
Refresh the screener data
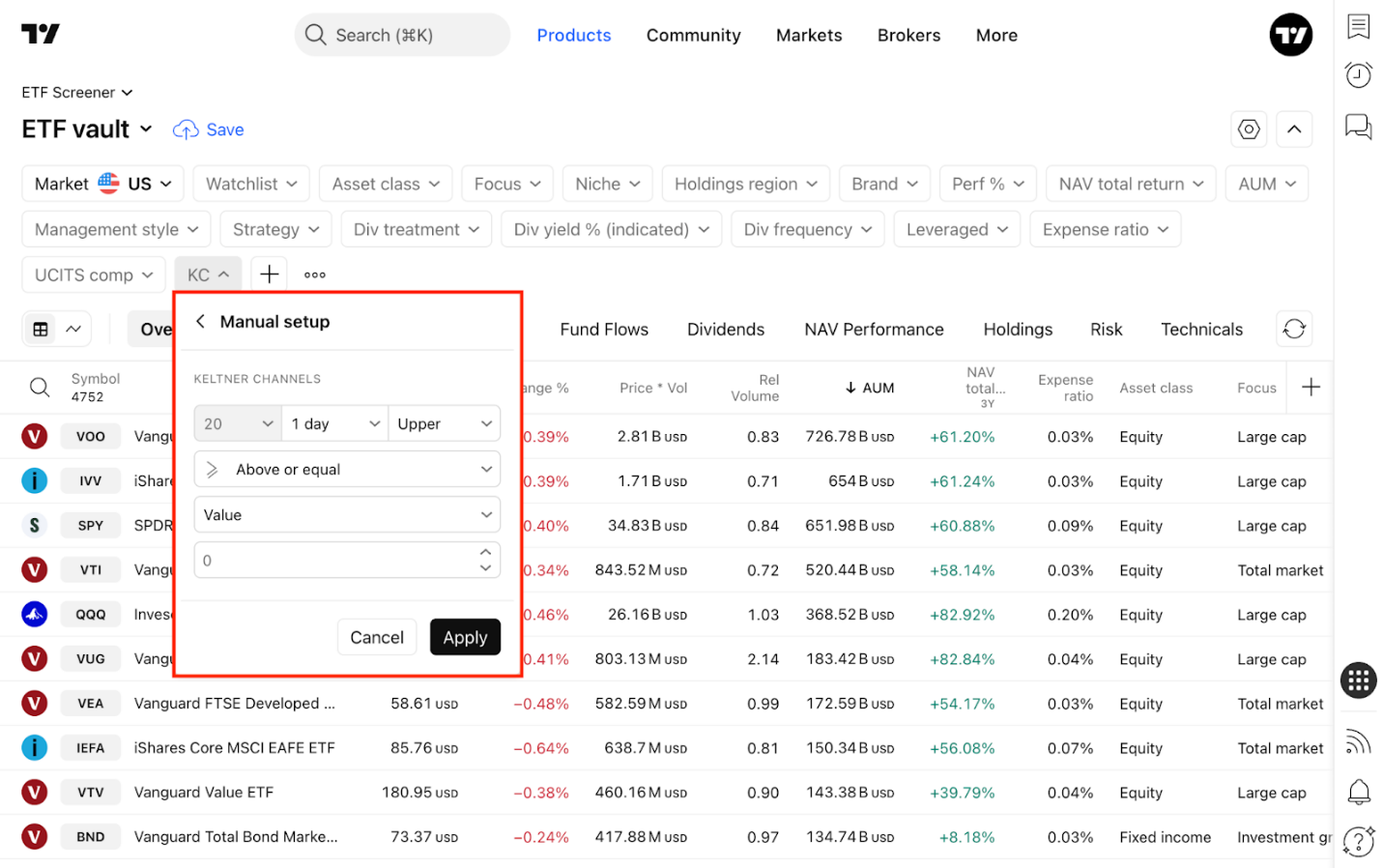(1294, 329)
